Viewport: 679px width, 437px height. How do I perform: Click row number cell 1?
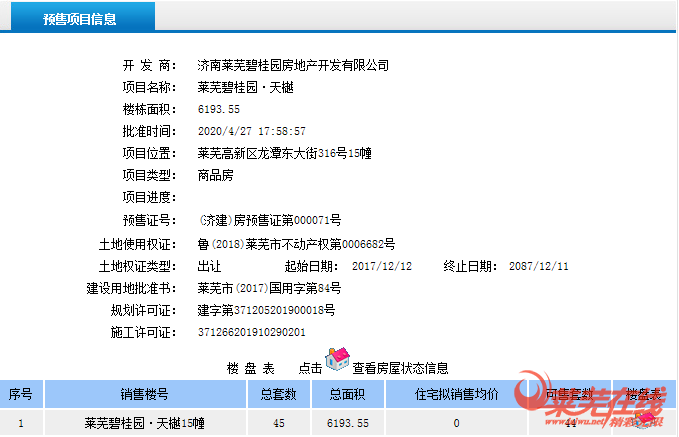point(21,423)
